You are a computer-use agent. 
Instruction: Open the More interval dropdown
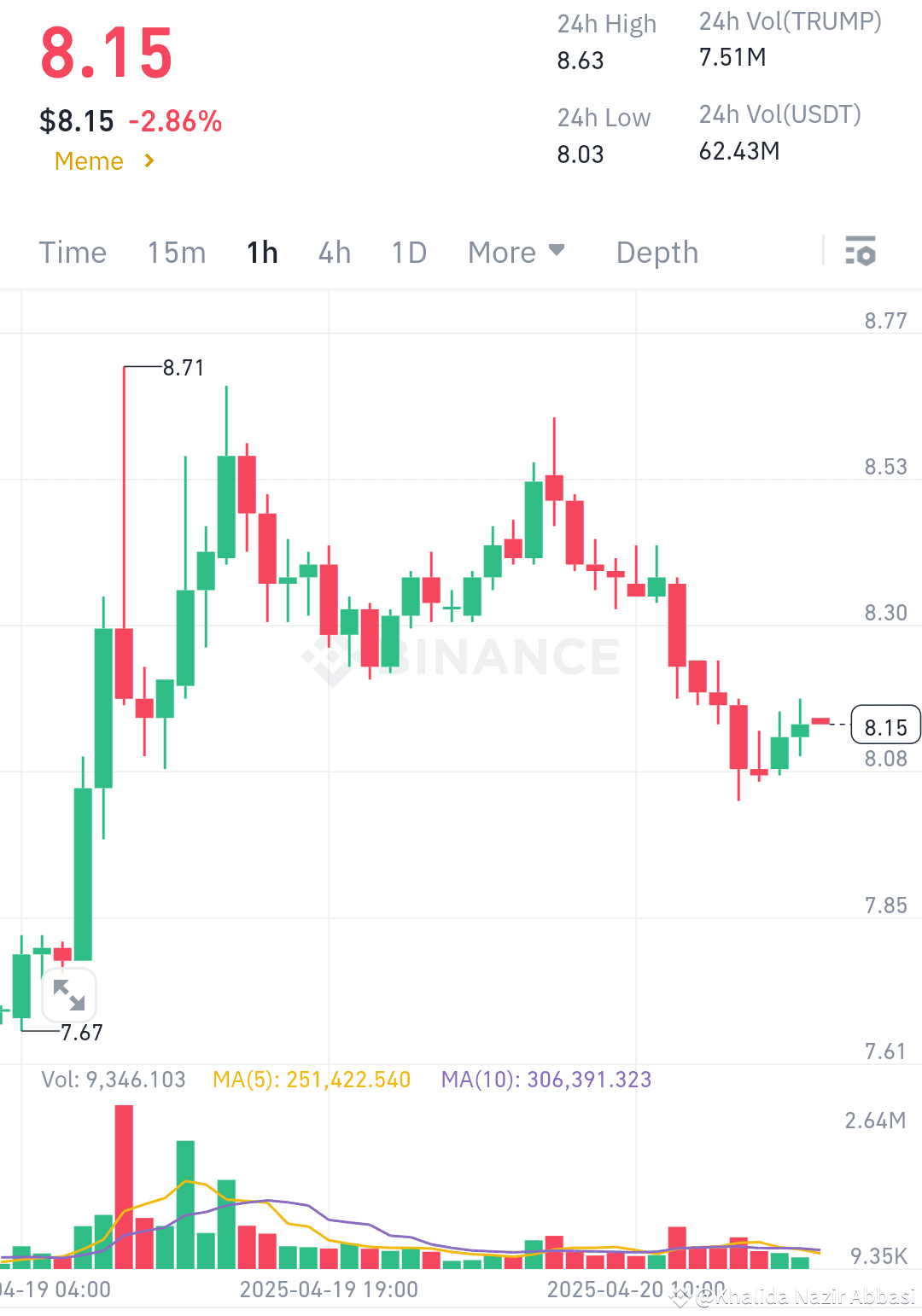click(x=516, y=252)
